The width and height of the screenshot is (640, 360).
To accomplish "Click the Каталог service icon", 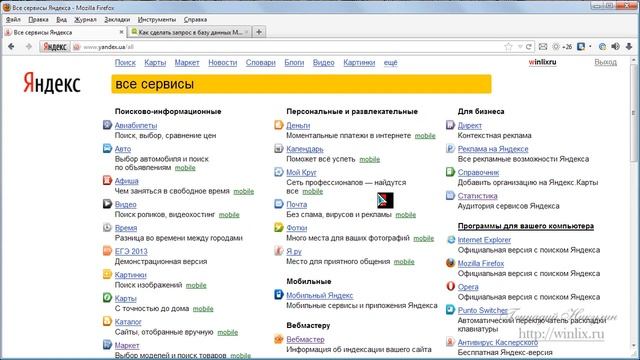I will (107, 322).
